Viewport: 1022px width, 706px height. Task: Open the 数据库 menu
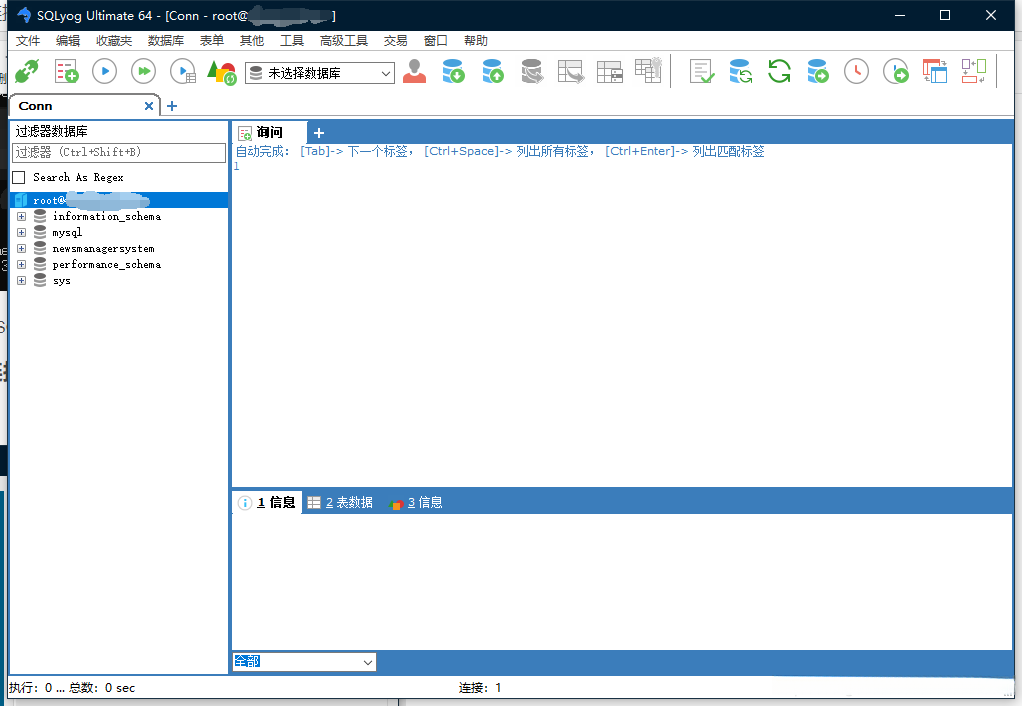click(166, 40)
